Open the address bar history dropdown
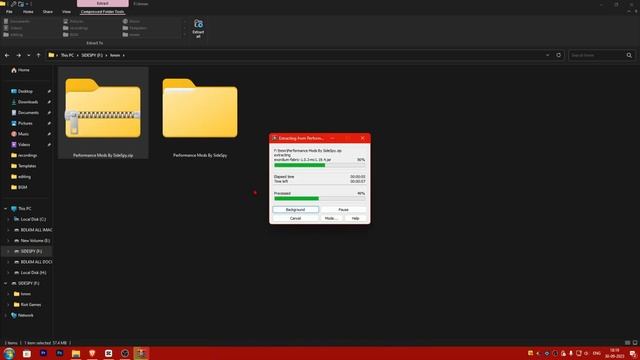This screenshot has width=640, height=360. tap(547, 55)
